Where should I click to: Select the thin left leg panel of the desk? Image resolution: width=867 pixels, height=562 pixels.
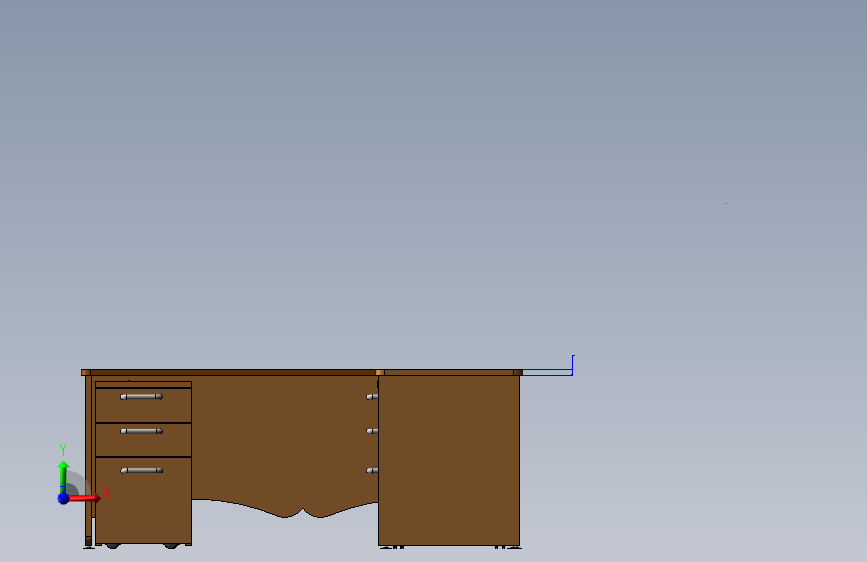88,460
